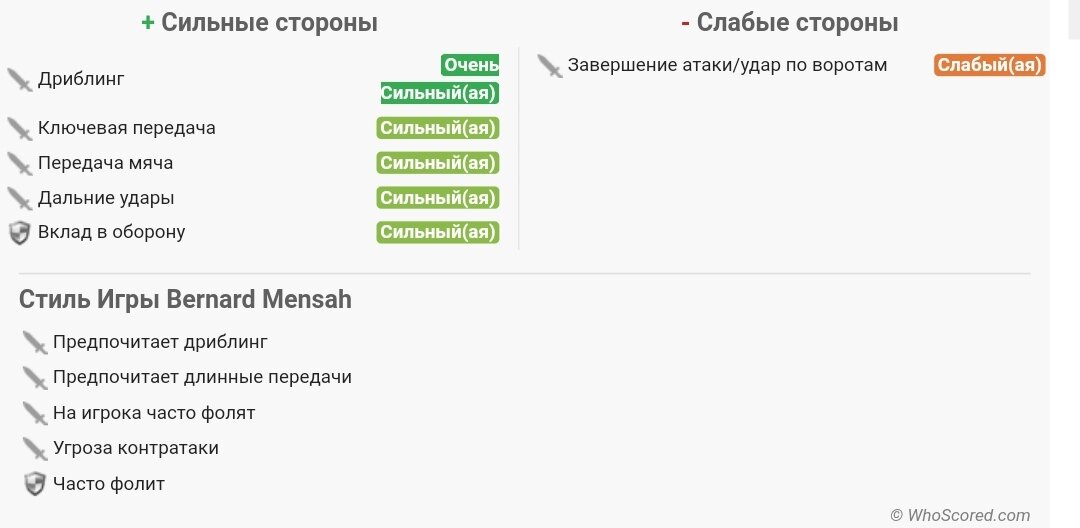Click the sword icon next to Предпочитает дриблинг
This screenshot has height=528, width=1080.
pos(34,343)
